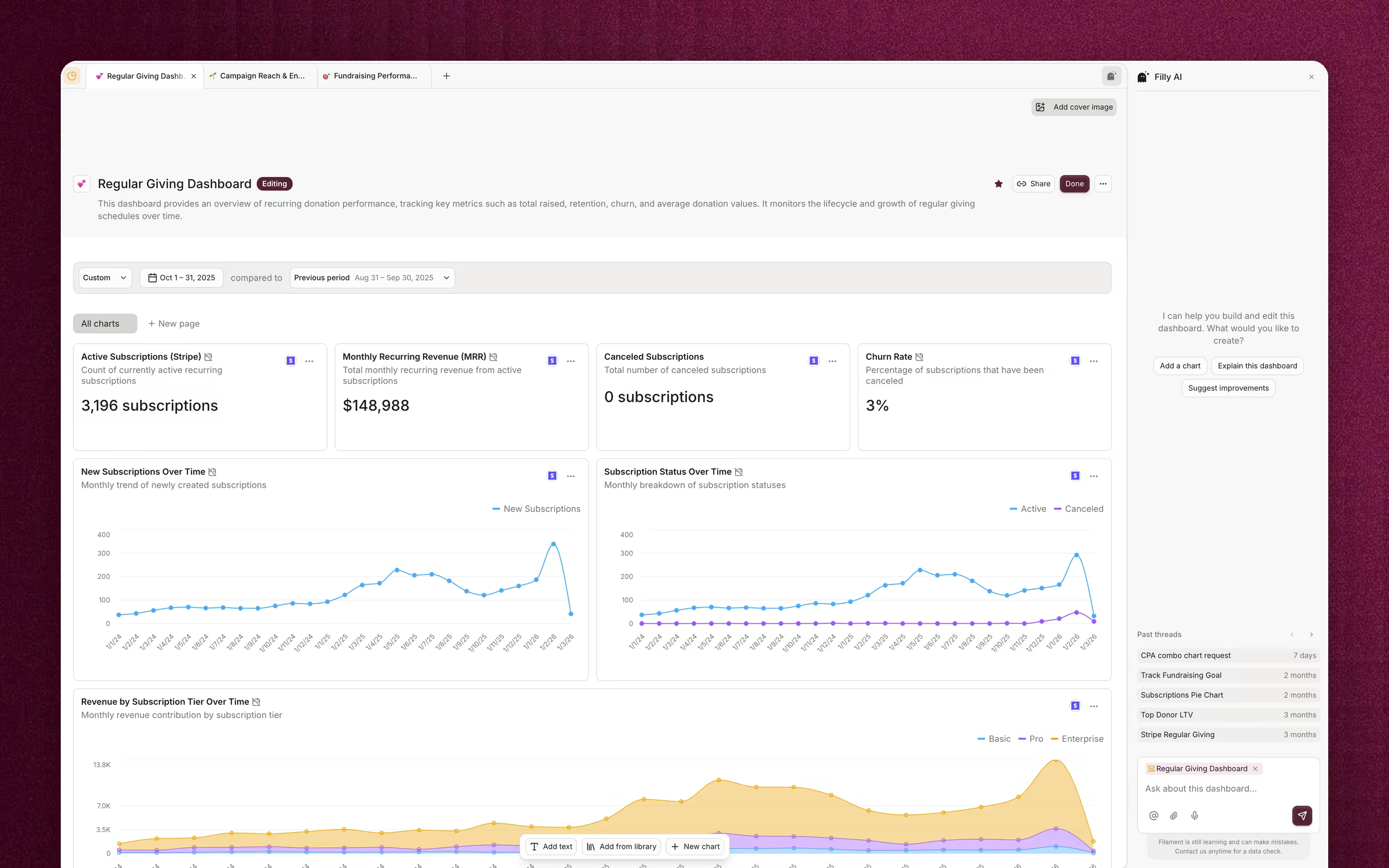Select the All charts page tab
This screenshot has width=1389, height=868.
coord(105,323)
